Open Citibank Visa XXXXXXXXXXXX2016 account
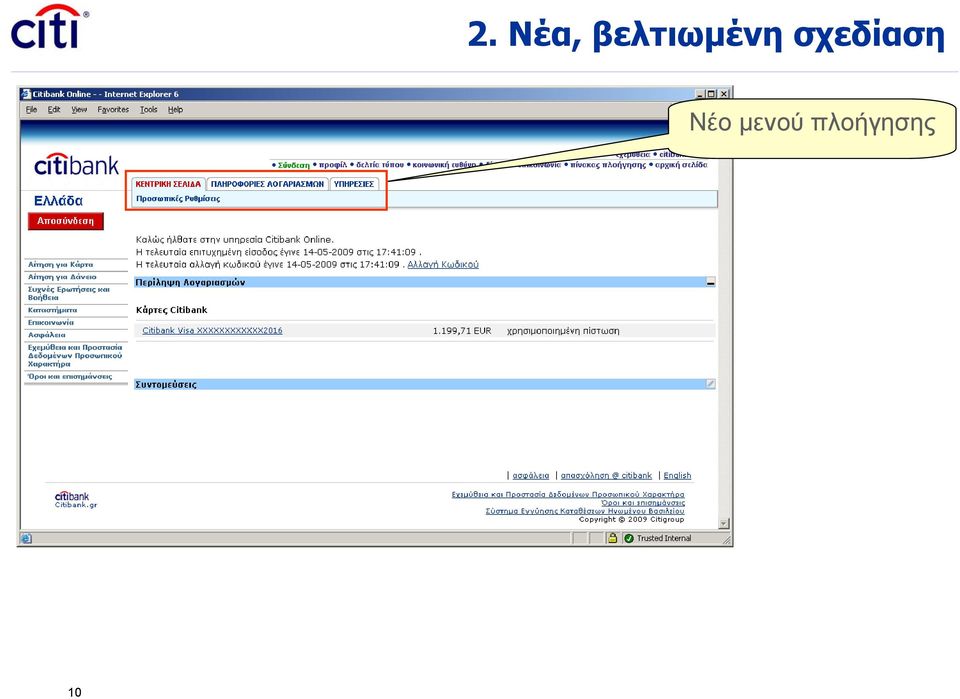 [212, 331]
